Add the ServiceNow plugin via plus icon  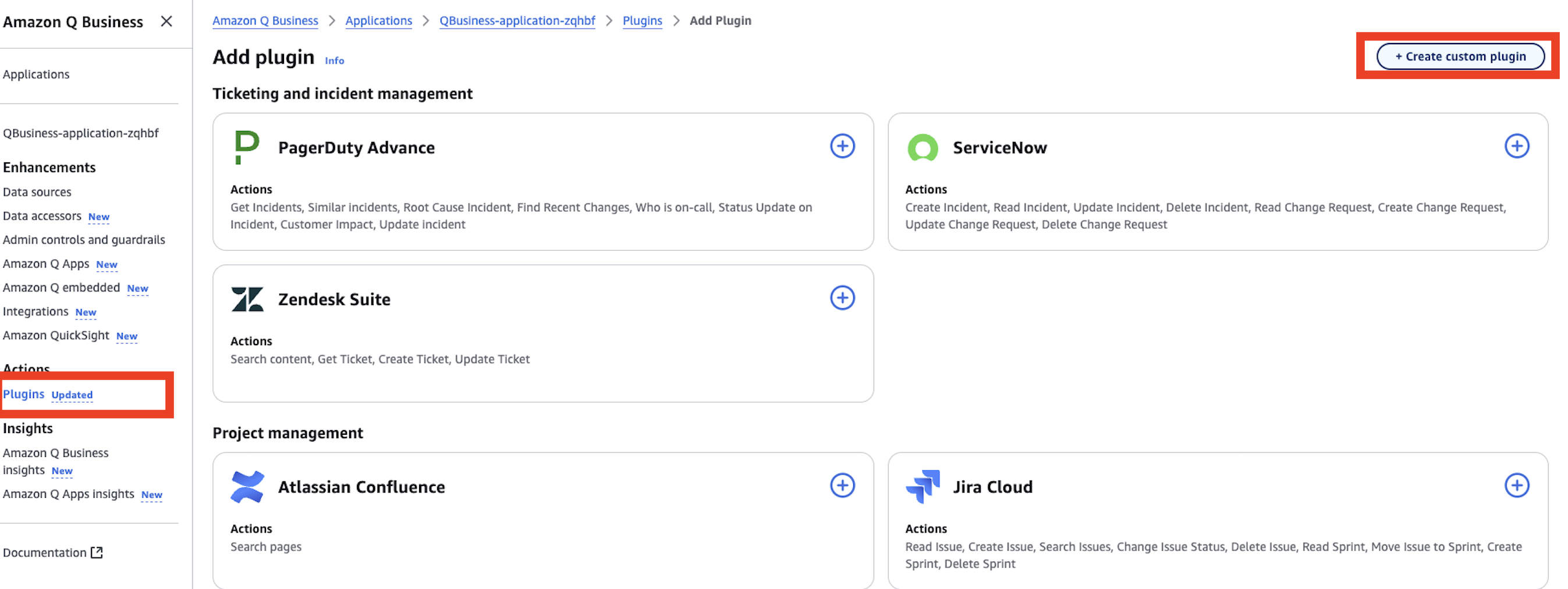[1516, 146]
